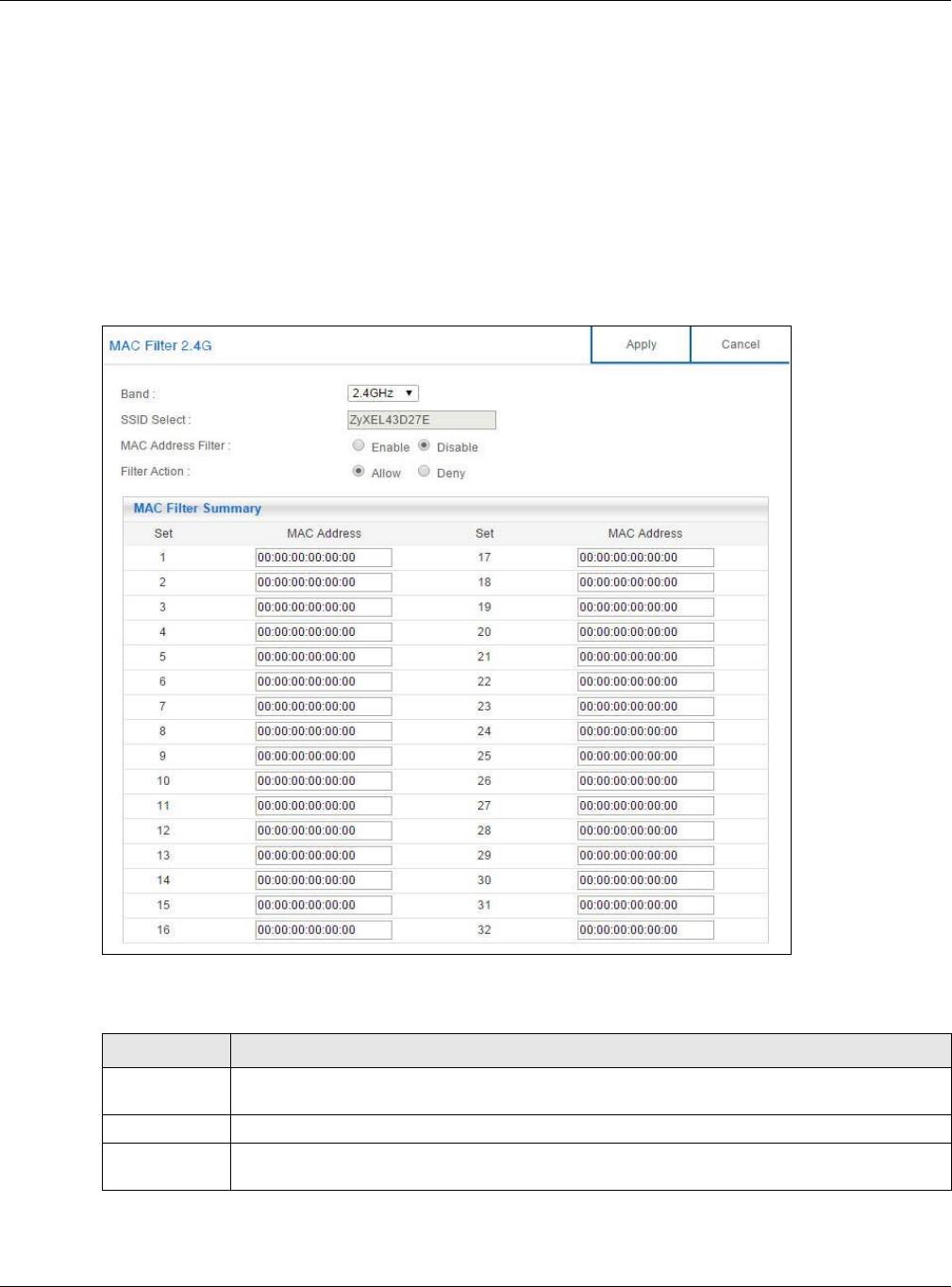Click the MAC Address Filter label
The width and height of the screenshot is (952, 1287).
coord(175,445)
